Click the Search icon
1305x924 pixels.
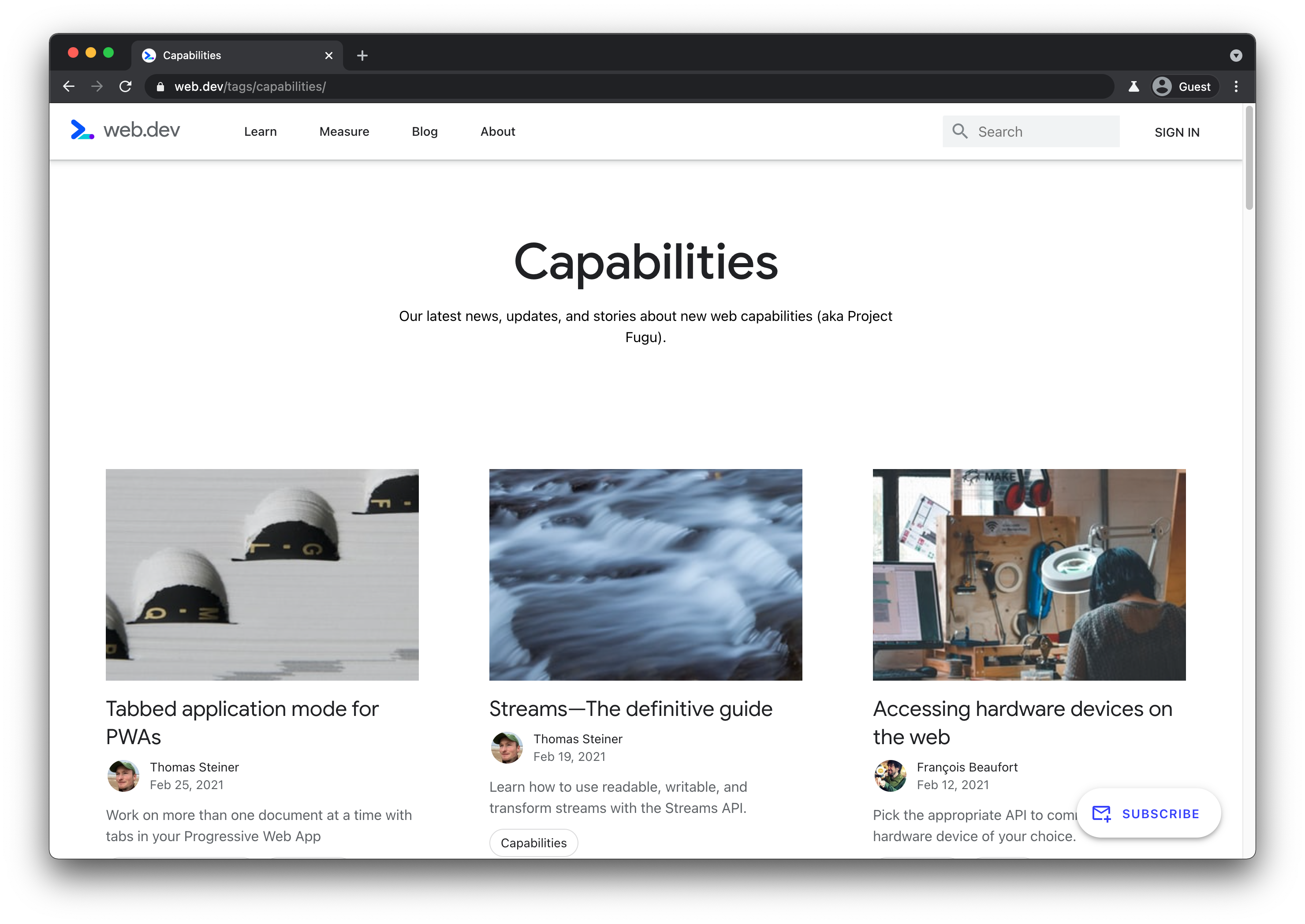coord(960,131)
